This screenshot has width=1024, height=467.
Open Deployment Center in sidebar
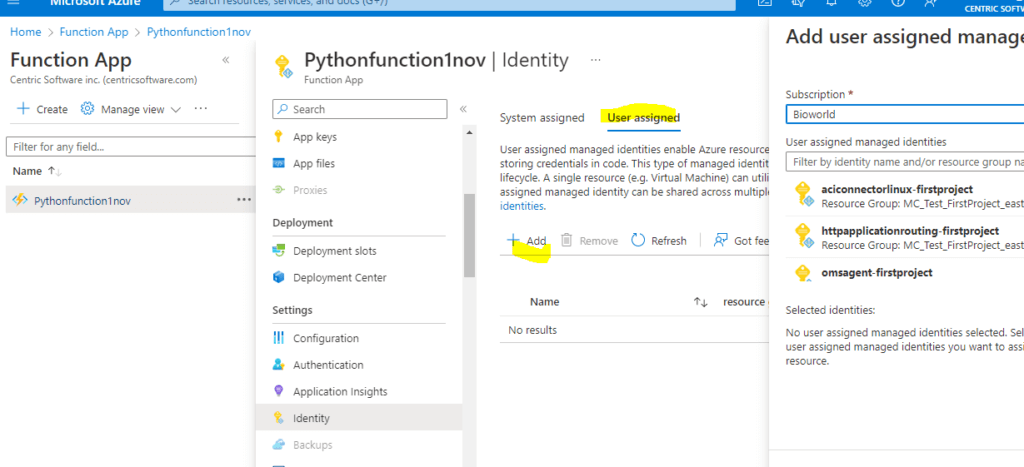click(339, 278)
